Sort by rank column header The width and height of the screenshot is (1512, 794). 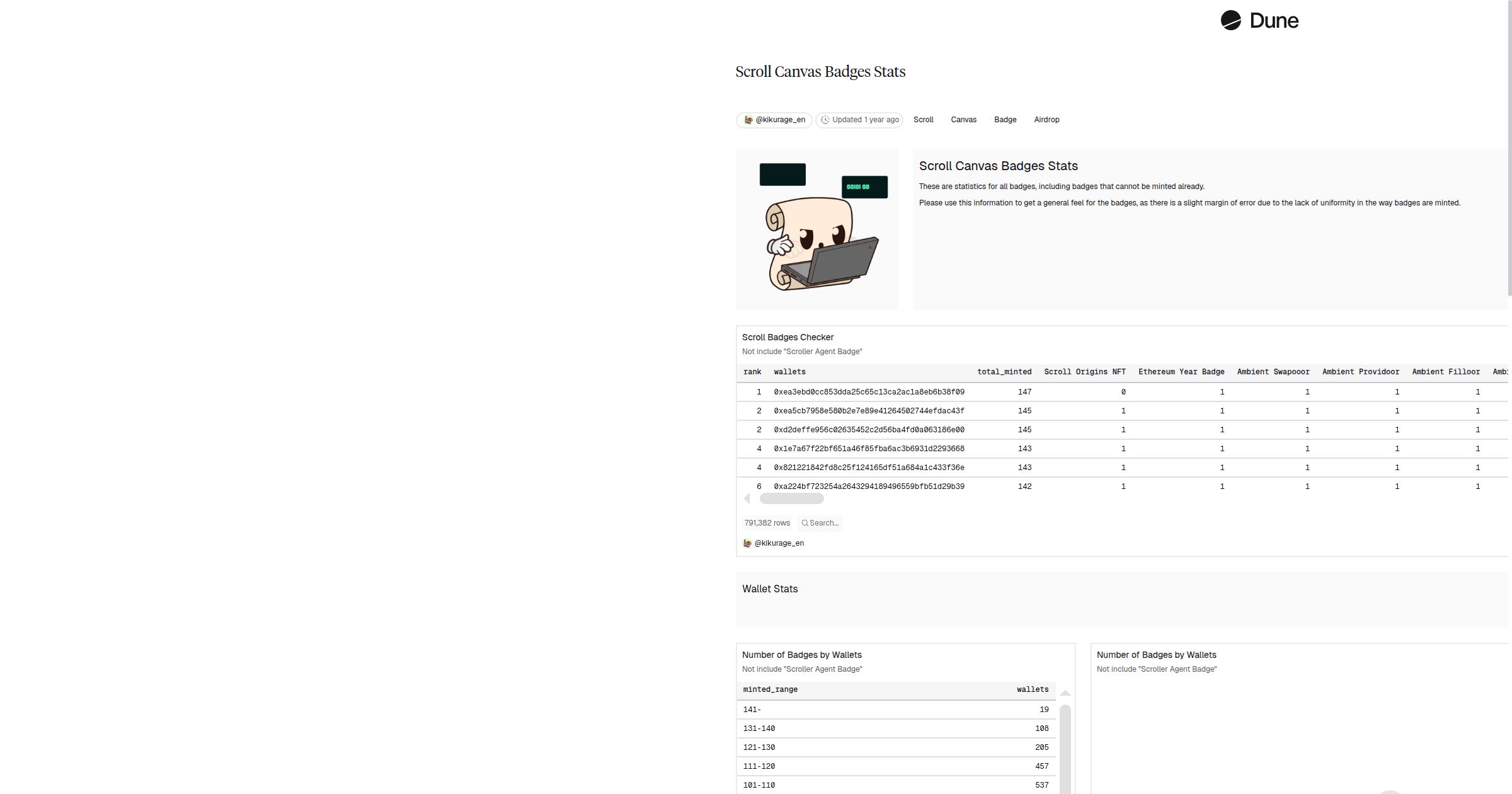point(752,372)
